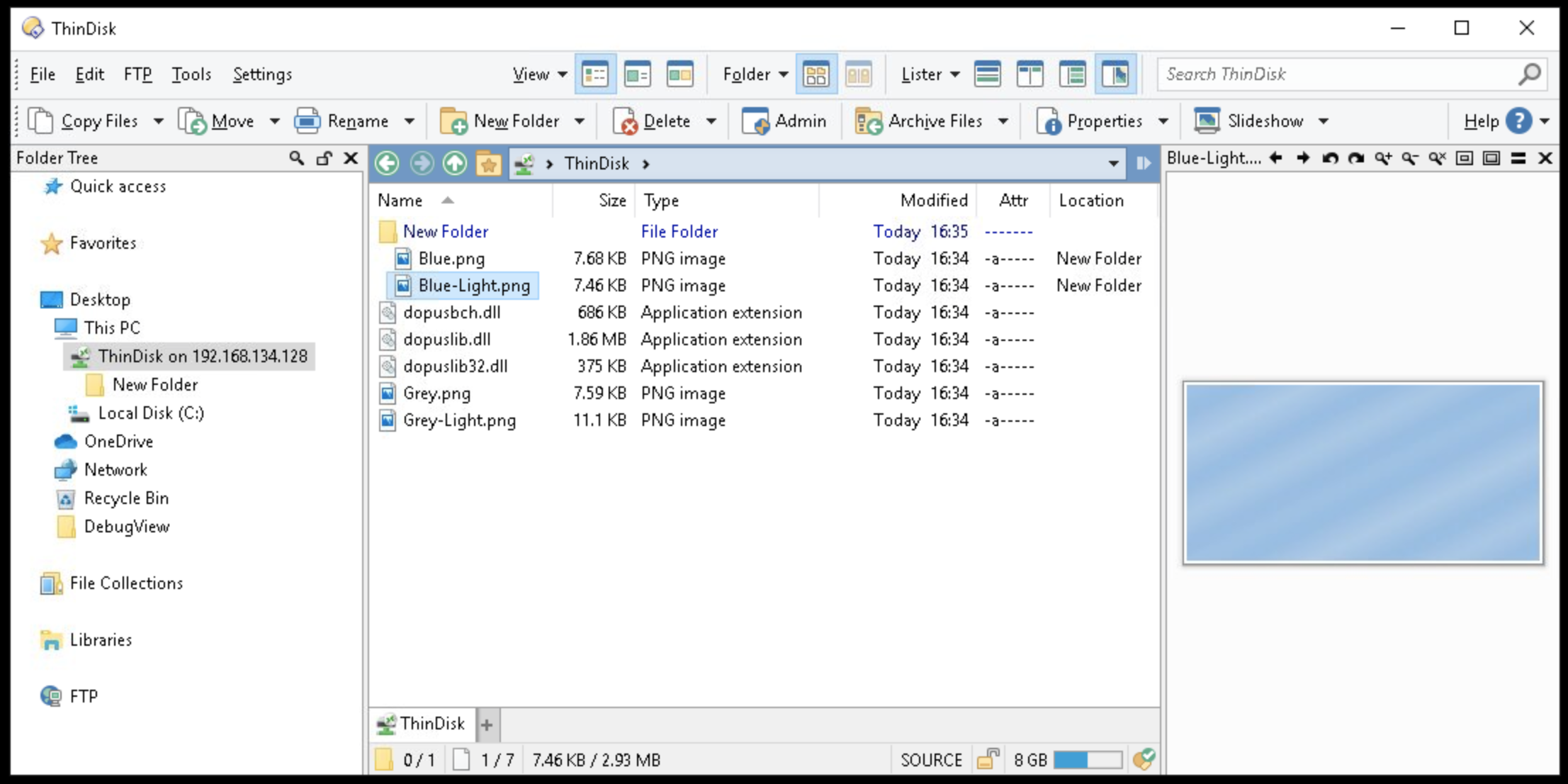Screen dimensions: 1568x784
Task: Open the Settings menu
Action: (262, 74)
